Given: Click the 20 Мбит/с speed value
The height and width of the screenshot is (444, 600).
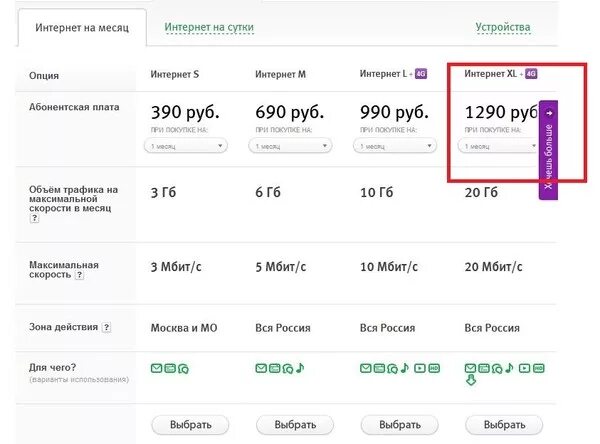Looking at the screenshot, I should (494, 267).
